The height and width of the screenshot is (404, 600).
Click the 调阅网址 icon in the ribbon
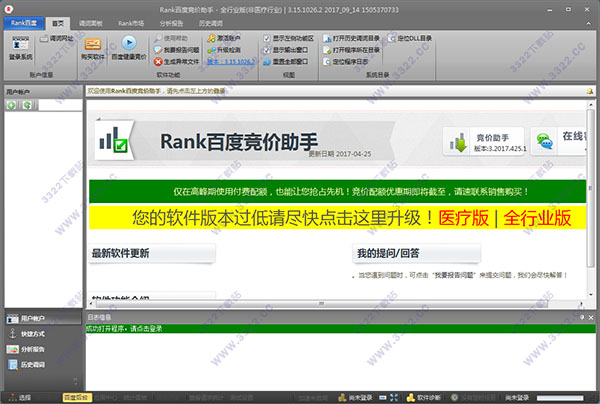pos(57,39)
